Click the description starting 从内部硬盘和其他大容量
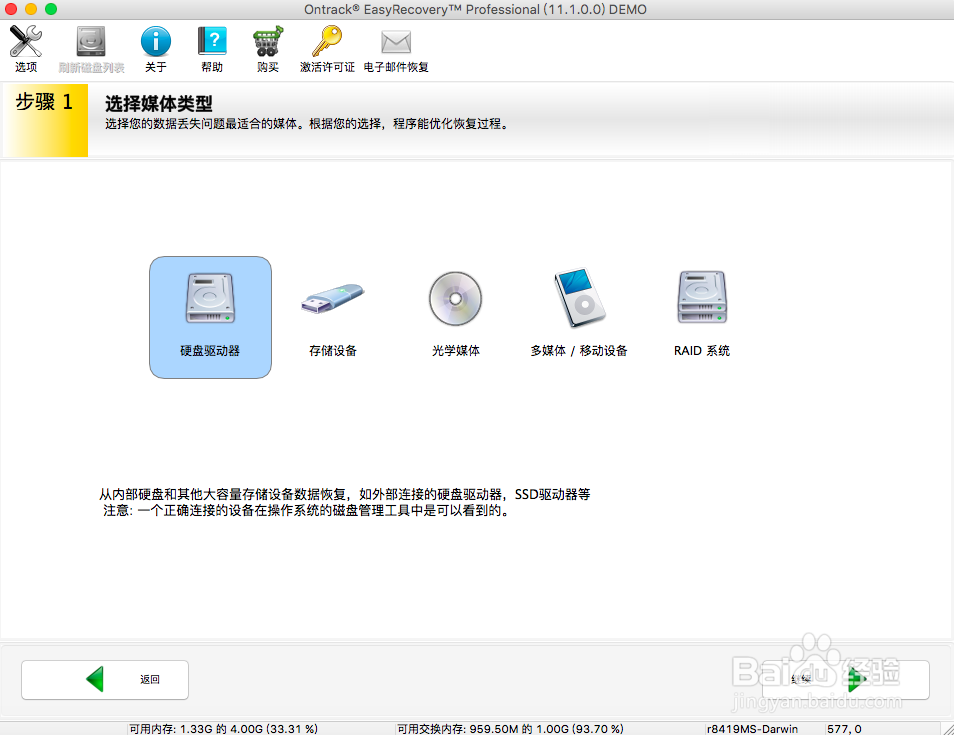 tap(345, 494)
